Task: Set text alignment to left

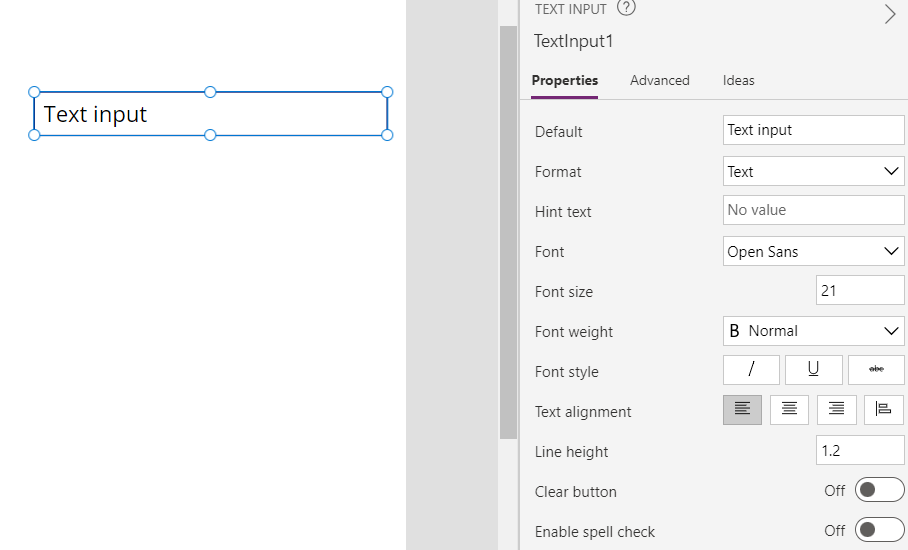Action: click(742, 410)
